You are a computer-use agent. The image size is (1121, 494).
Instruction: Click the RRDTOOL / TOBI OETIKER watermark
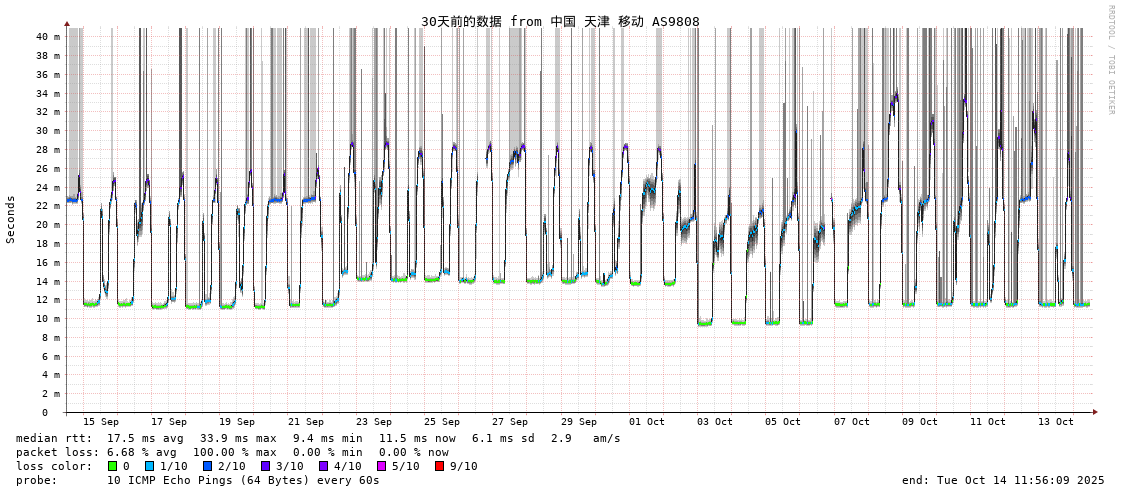tap(1110, 60)
